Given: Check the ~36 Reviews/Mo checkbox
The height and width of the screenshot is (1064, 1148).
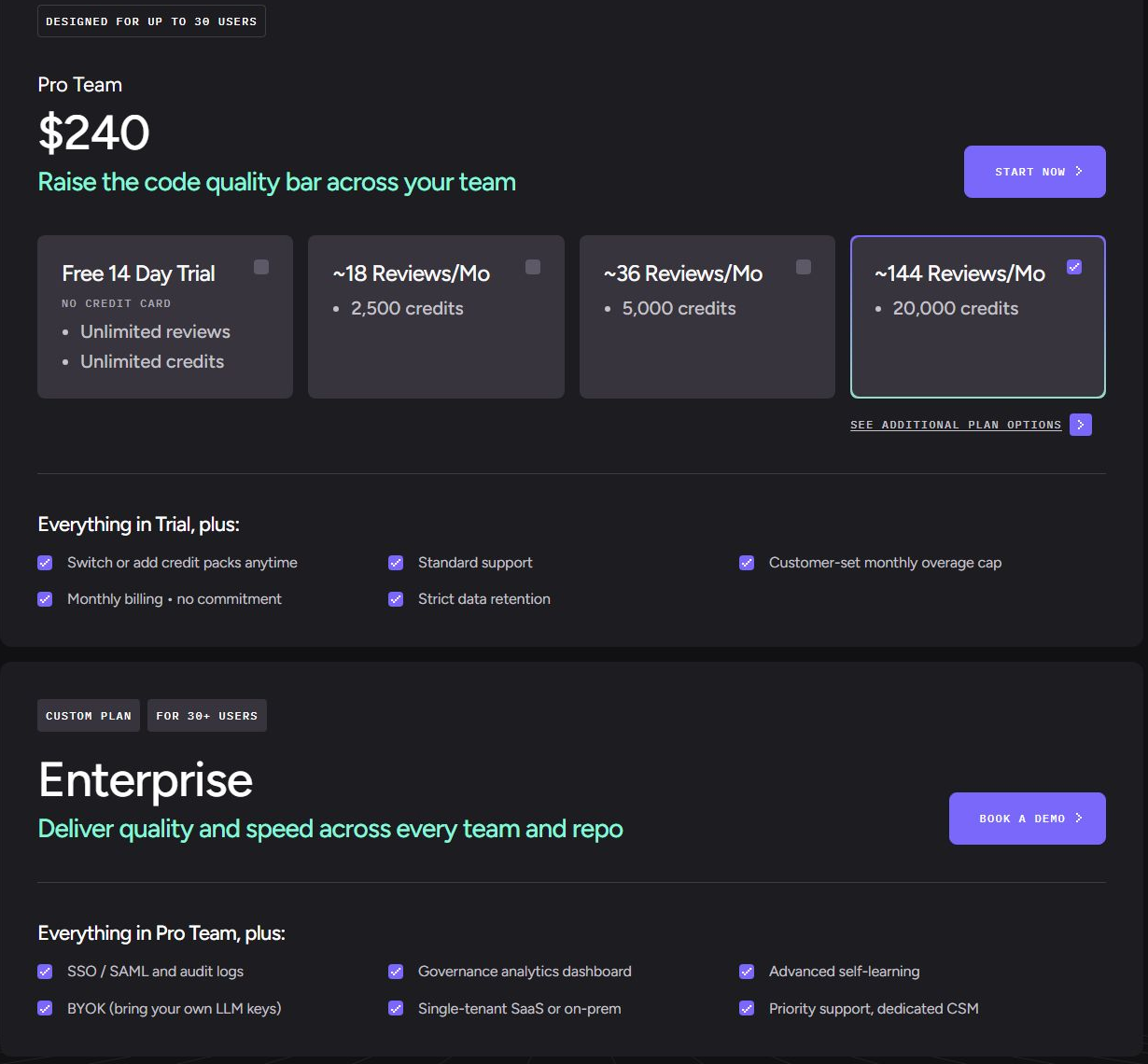Looking at the screenshot, I should 804,267.
